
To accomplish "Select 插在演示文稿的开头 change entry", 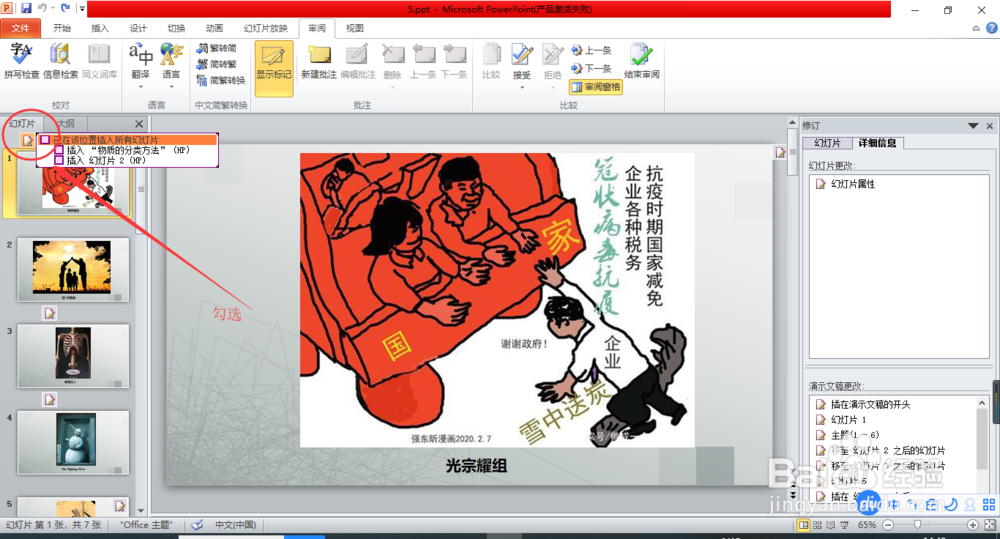I will (x=863, y=404).
